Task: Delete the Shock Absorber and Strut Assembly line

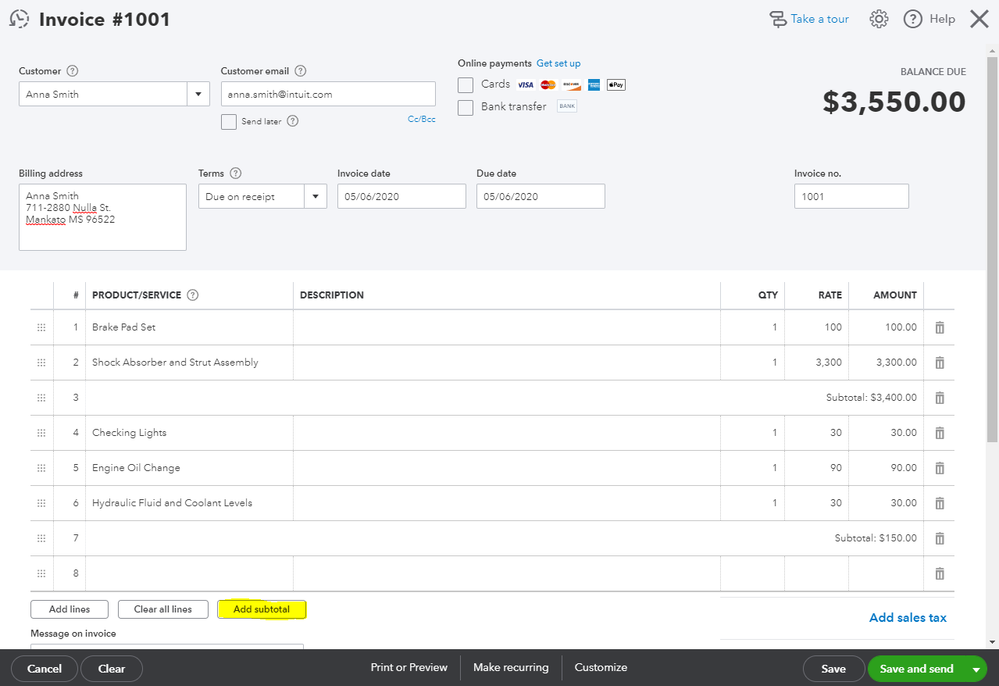Action: (x=939, y=362)
